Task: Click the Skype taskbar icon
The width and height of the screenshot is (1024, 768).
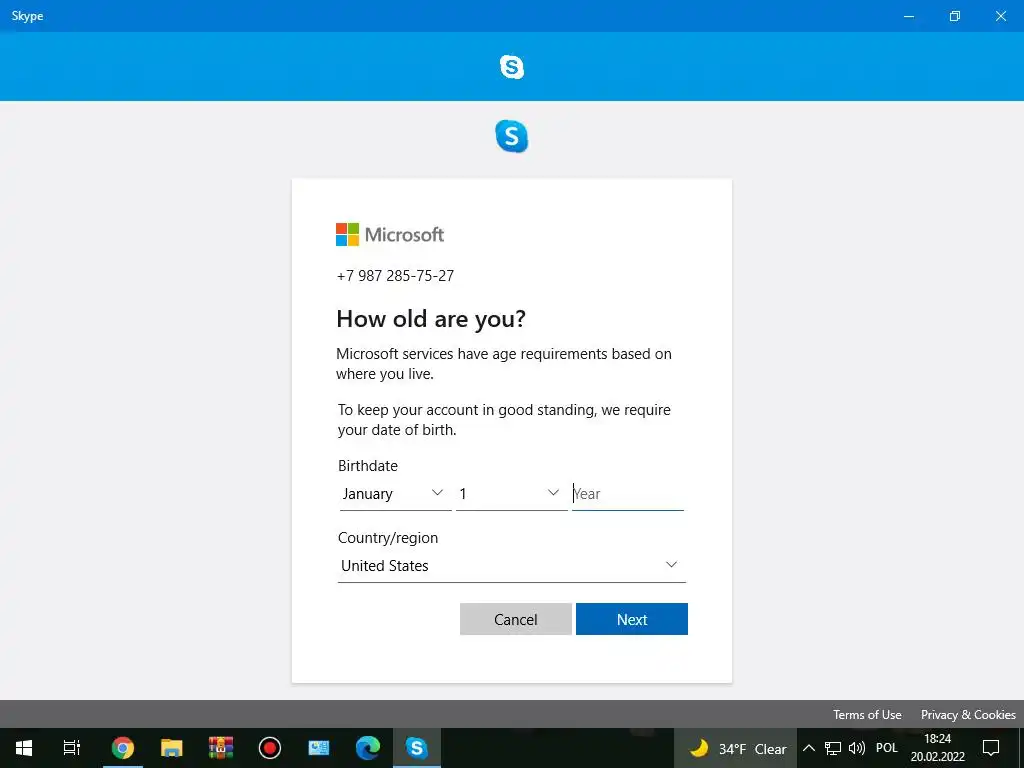Action: coord(417,748)
